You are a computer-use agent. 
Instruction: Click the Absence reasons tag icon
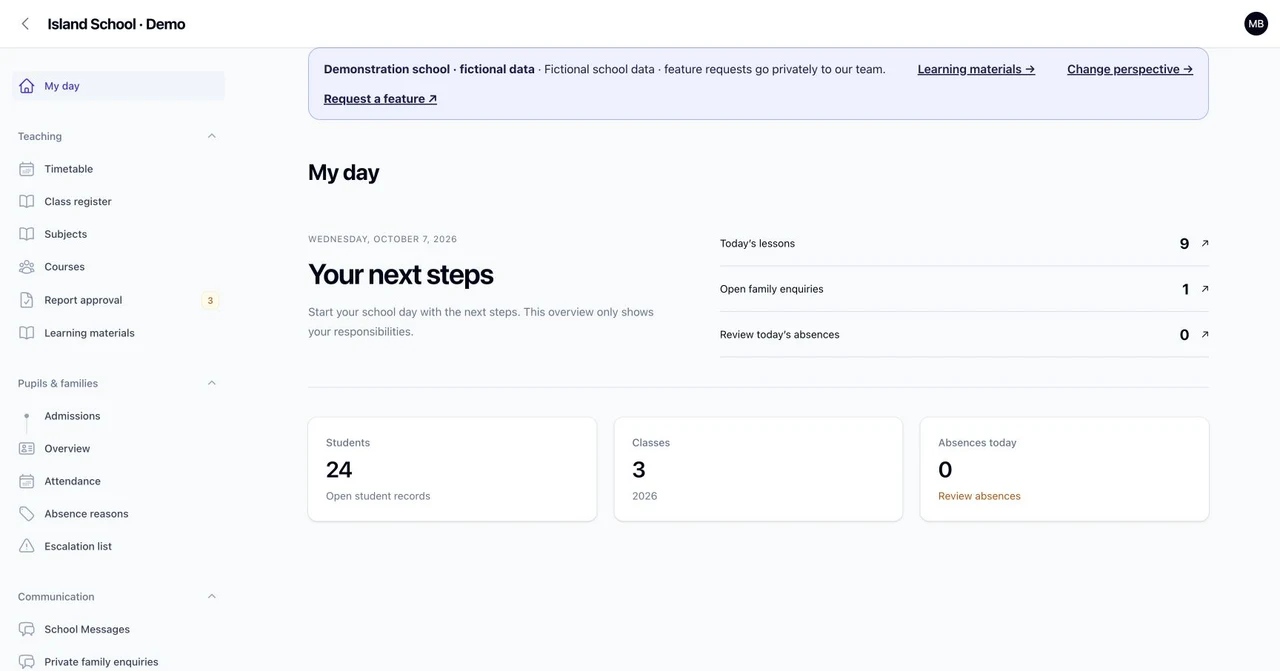click(27, 514)
